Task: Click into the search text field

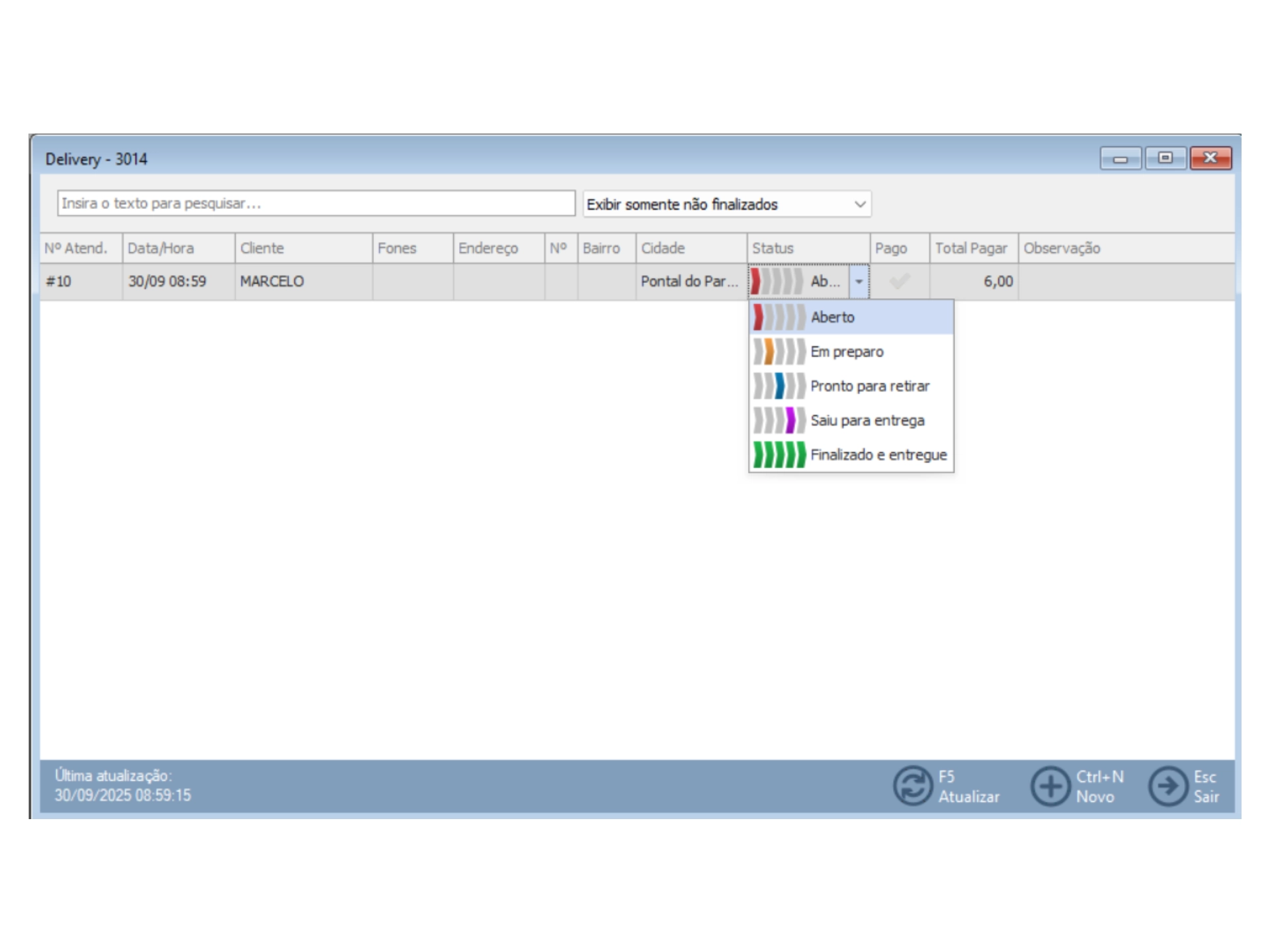Action: point(316,204)
